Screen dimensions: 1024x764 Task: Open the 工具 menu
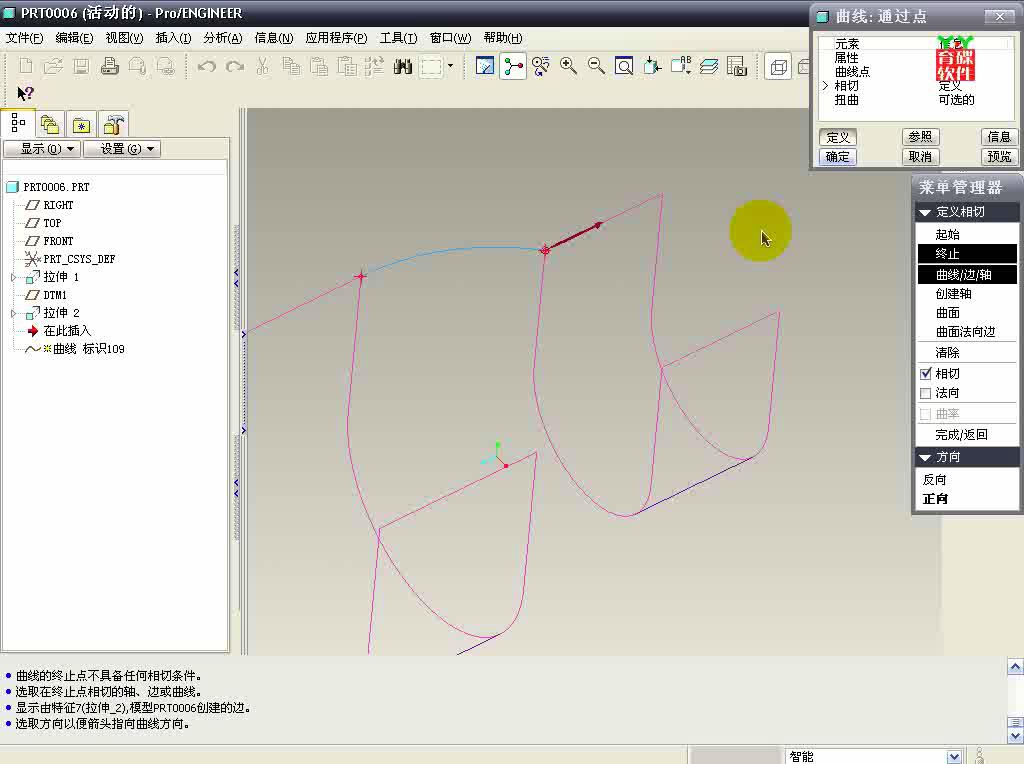pyautogui.click(x=398, y=38)
